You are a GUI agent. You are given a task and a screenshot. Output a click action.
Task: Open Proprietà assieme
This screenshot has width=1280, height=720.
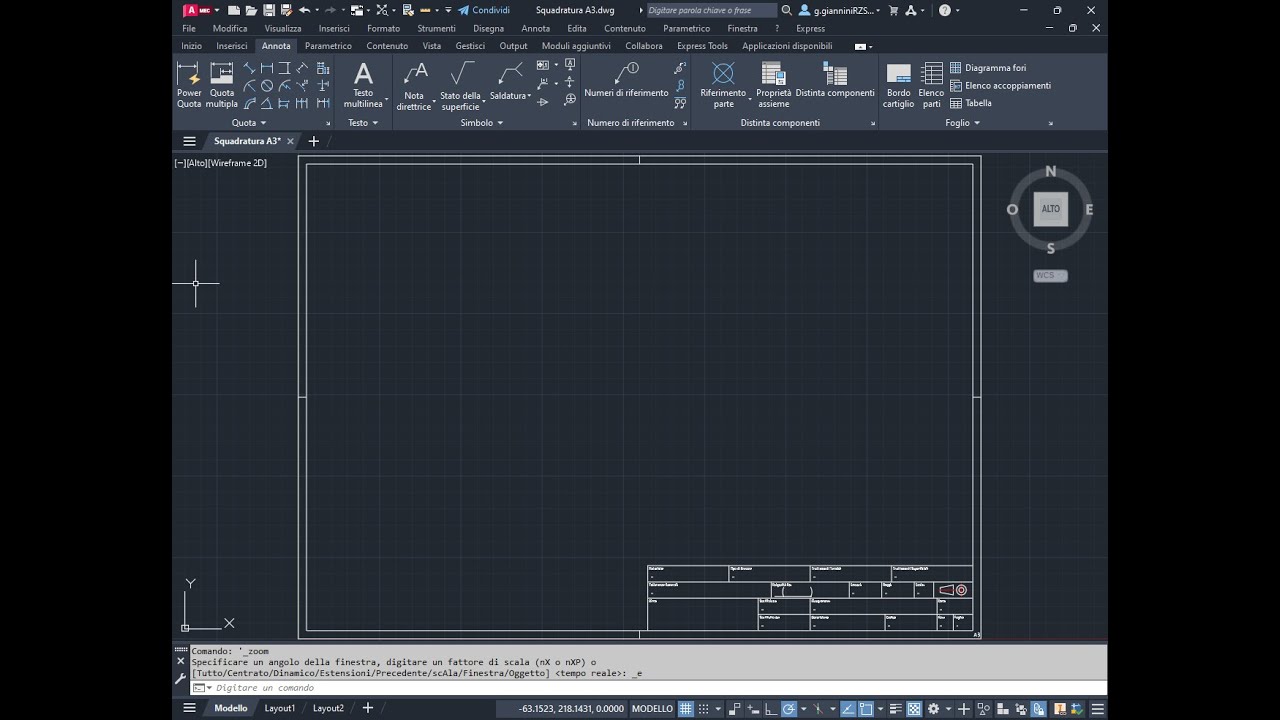(773, 85)
